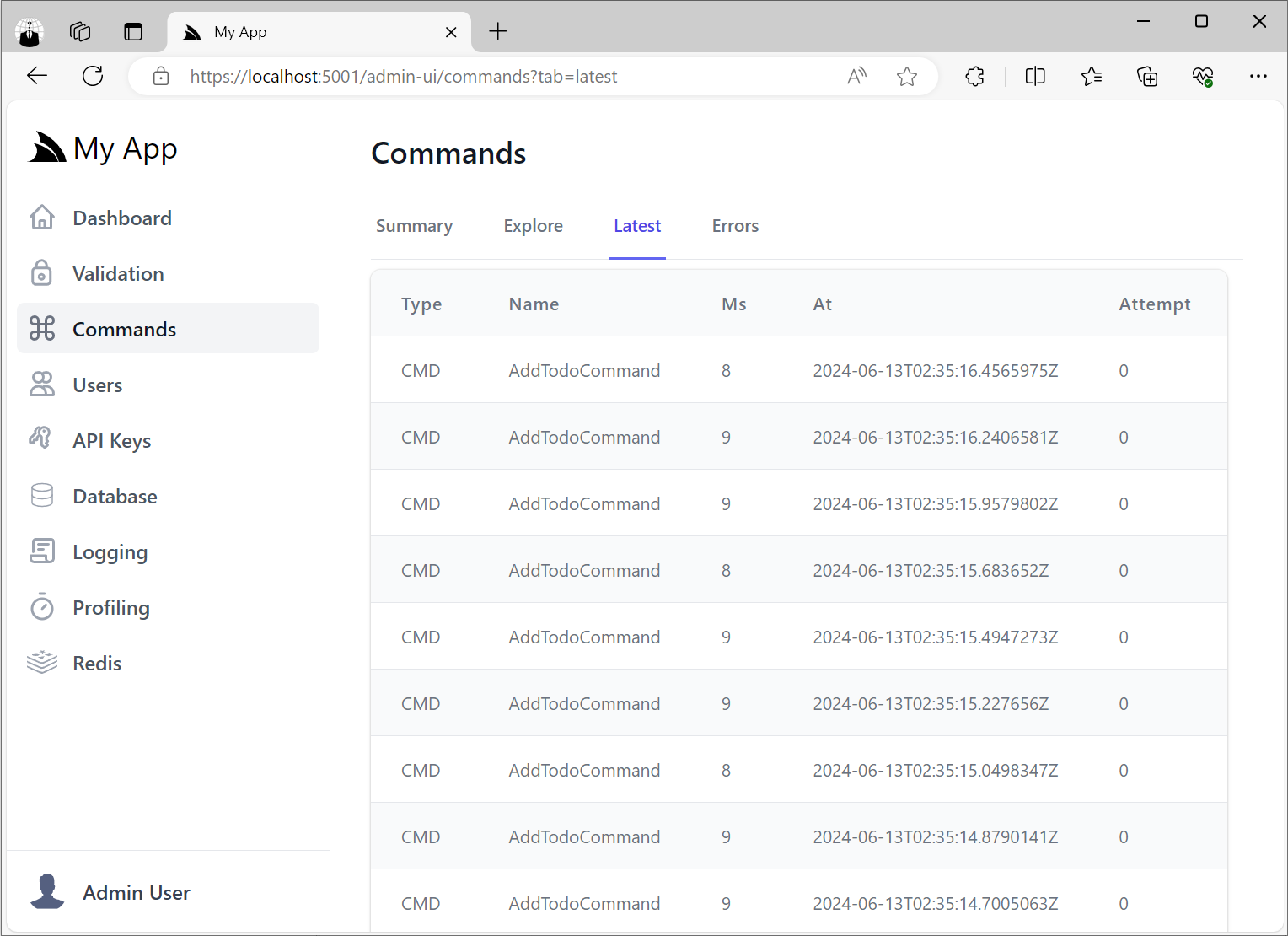
Task: Open the API Keys key icon
Action: pyautogui.click(x=40, y=438)
